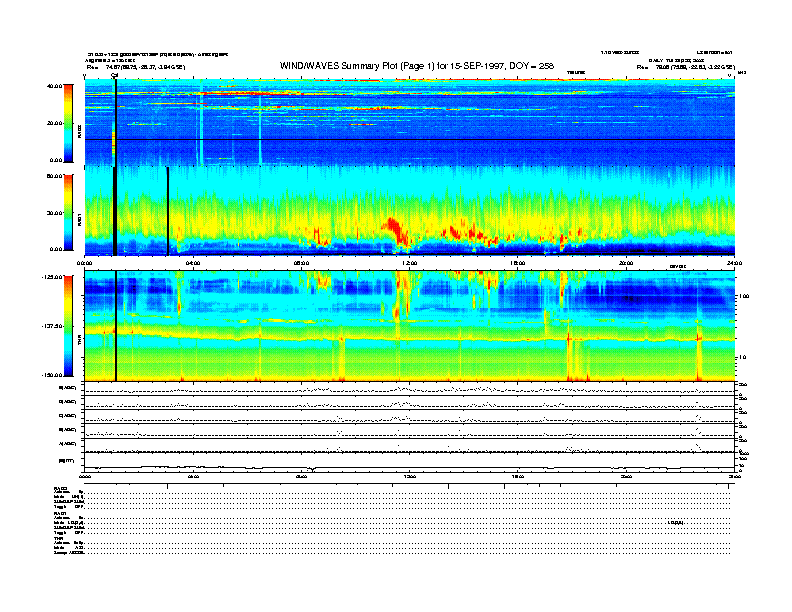This screenshot has width=792, height=612.
Task: Select the 40.00 tick on RAD2 color scale
Action: (54, 86)
